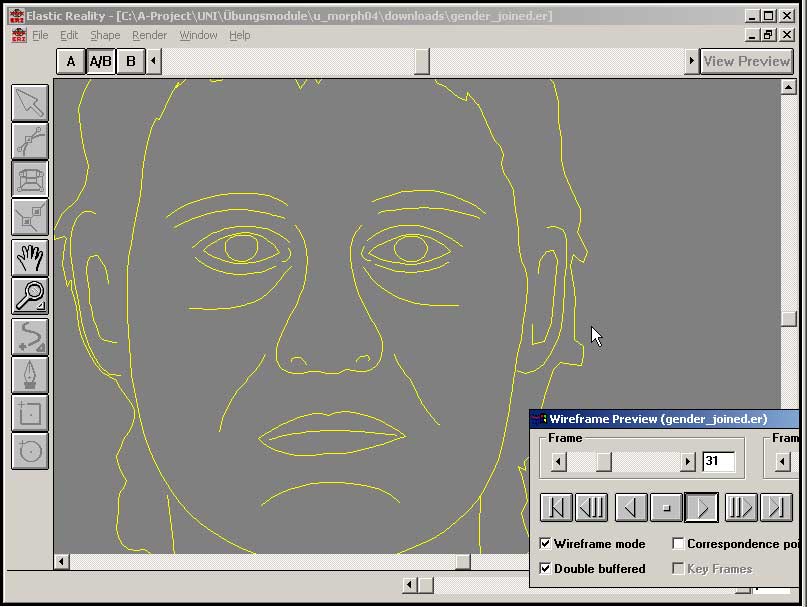Minimize the inner document window

click(752, 35)
